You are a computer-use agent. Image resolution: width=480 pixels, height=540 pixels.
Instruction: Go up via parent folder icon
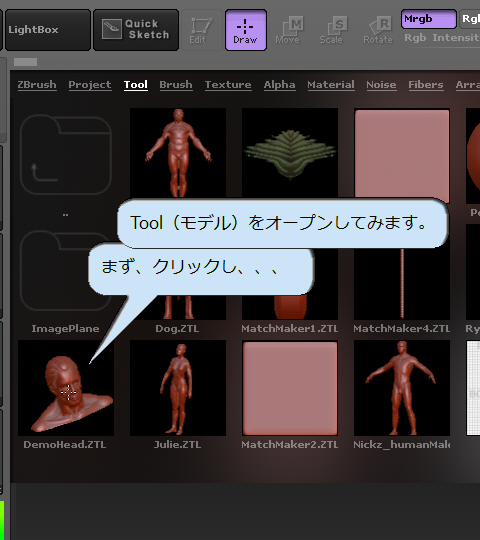point(65,155)
